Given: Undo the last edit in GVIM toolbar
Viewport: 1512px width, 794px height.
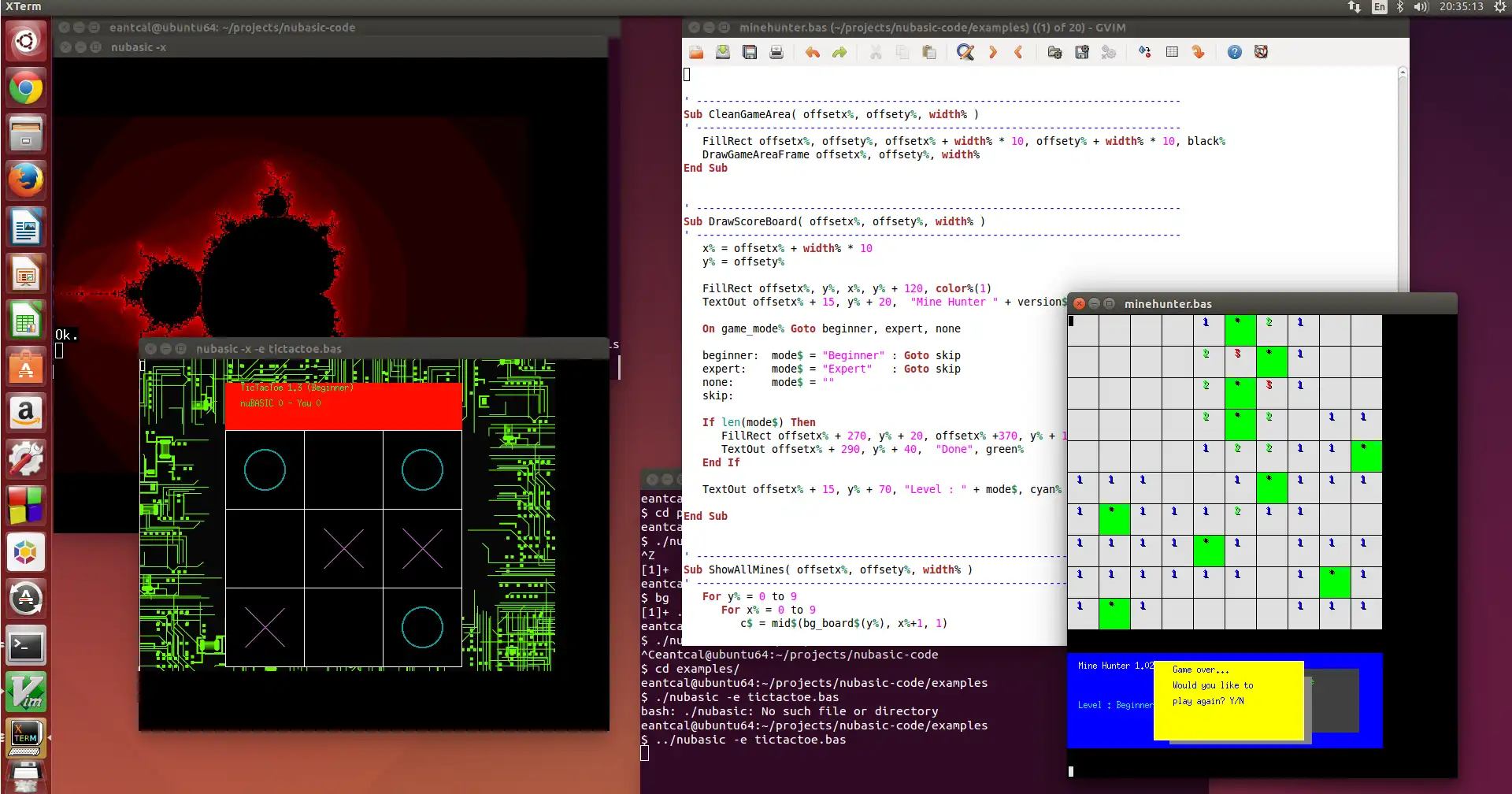Looking at the screenshot, I should point(812,52).
